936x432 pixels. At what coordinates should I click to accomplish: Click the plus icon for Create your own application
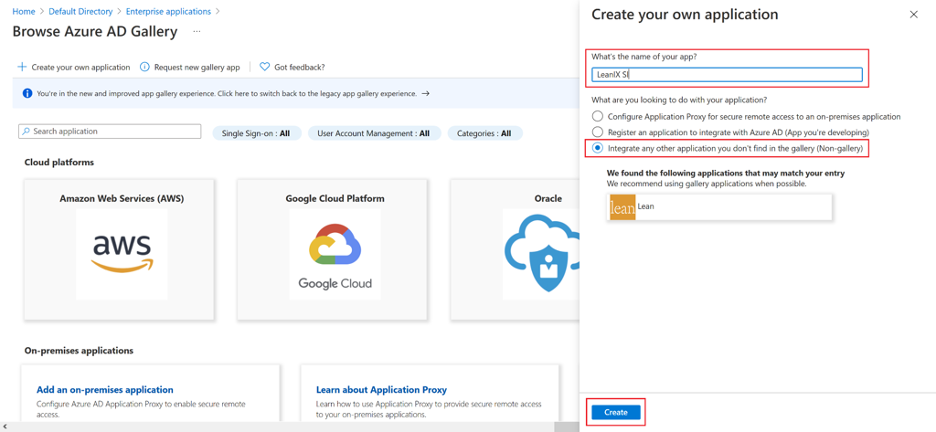pyautogui.click(x=22, y=67)
